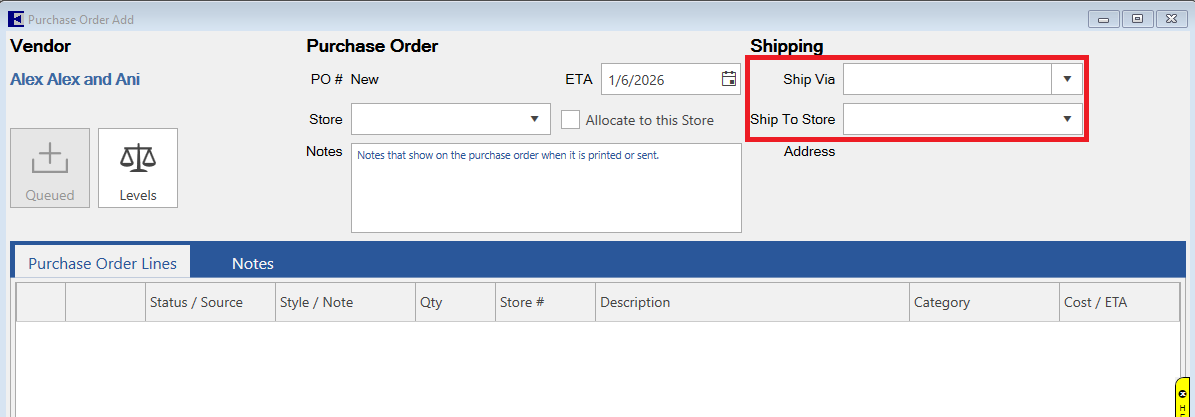Sort by the Status / Source column header

pos(196,302)
